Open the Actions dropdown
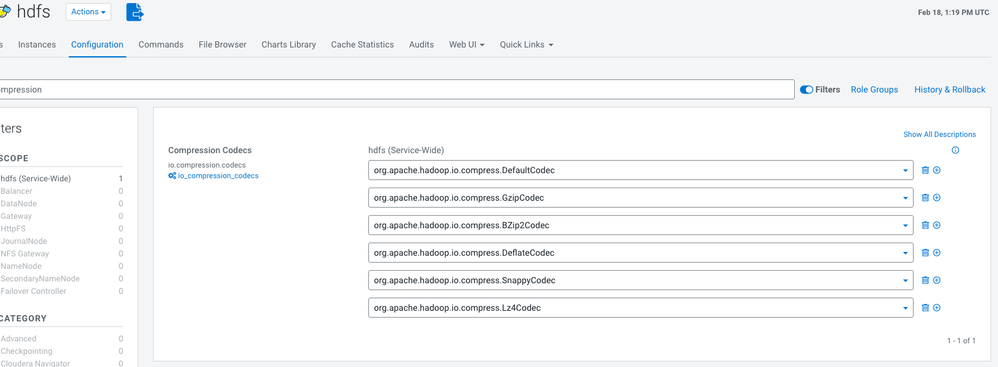 (88, 11)
